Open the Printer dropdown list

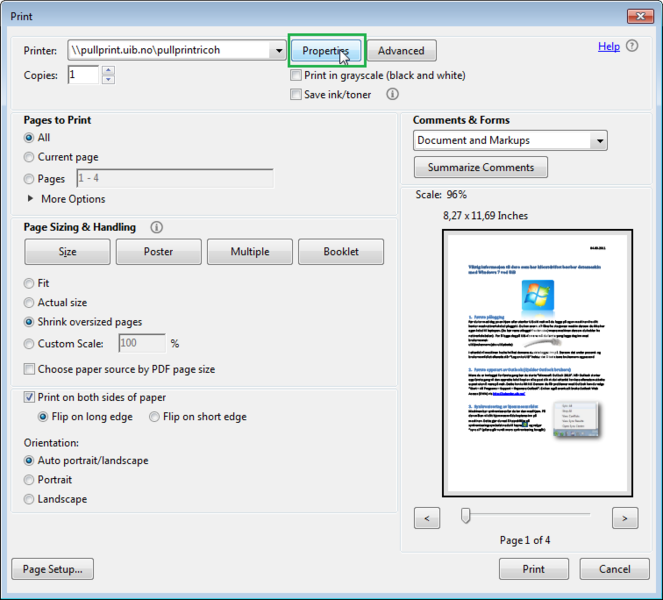[279, 51]
